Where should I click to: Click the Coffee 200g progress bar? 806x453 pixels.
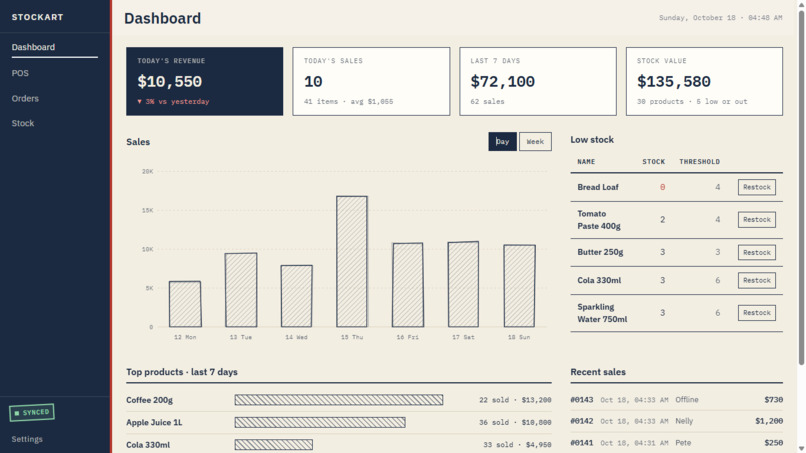coord(339,400)
